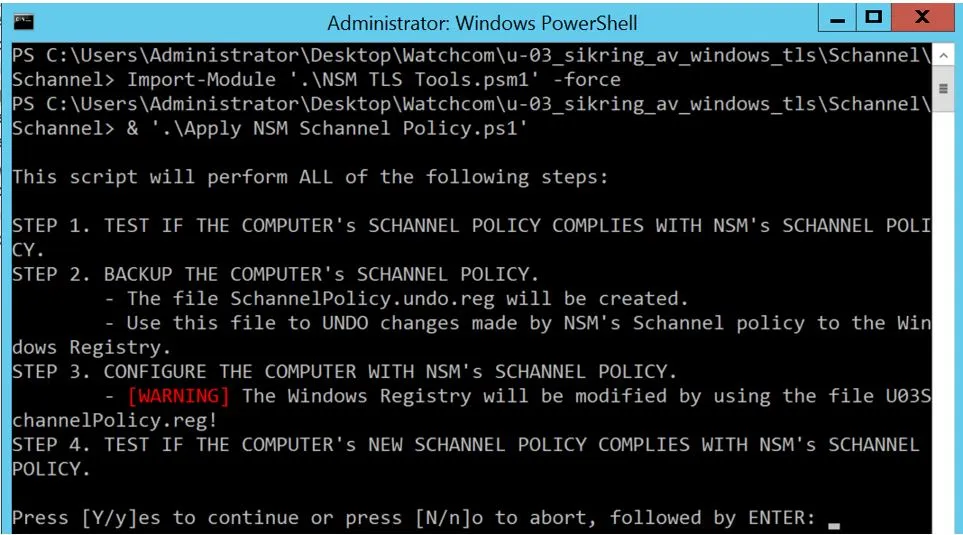Click the 'Import-Module' command text

[x=188, y=80]
